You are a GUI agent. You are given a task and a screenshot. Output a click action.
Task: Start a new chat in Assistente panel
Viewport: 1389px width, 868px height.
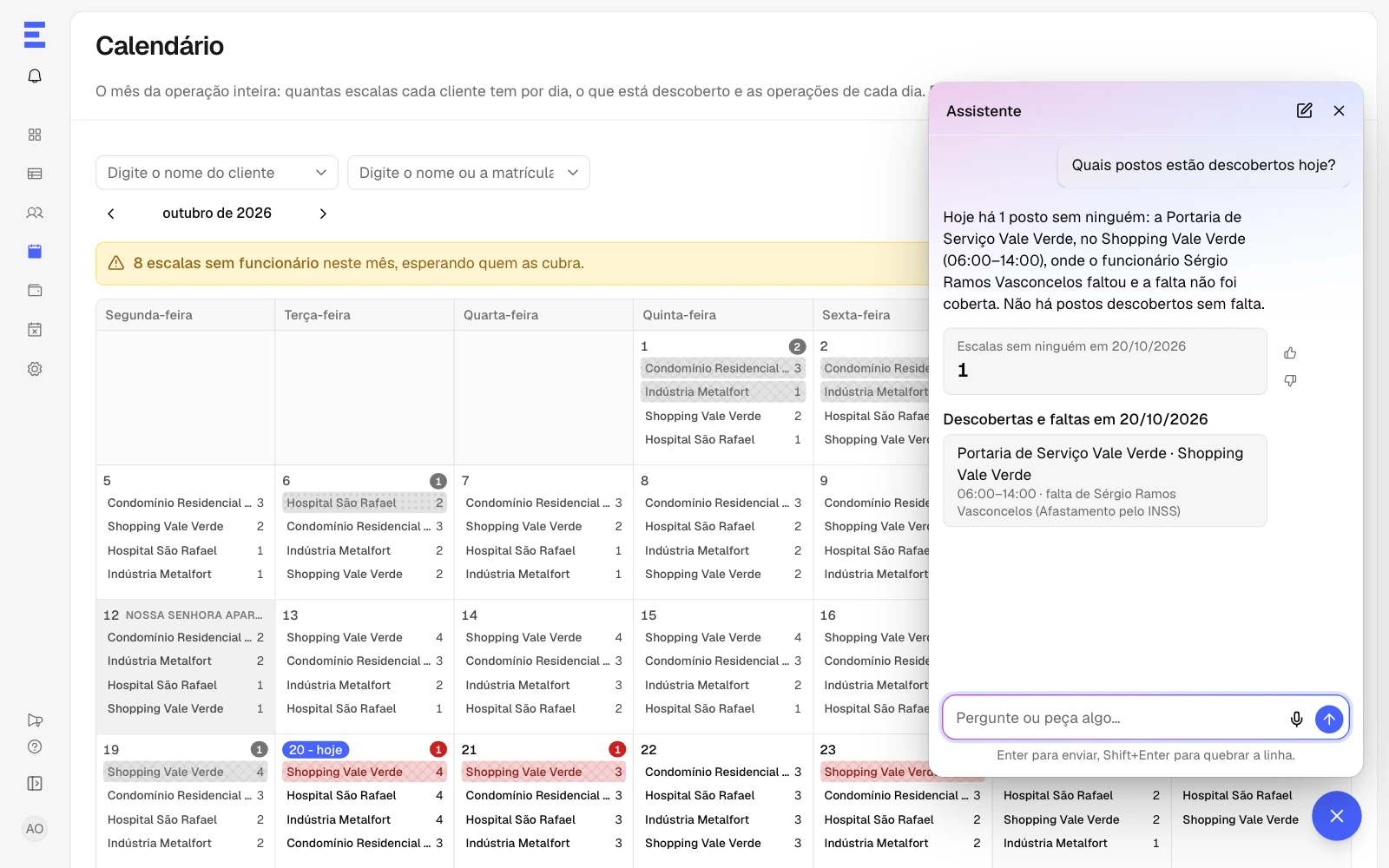coord(1304,110)
